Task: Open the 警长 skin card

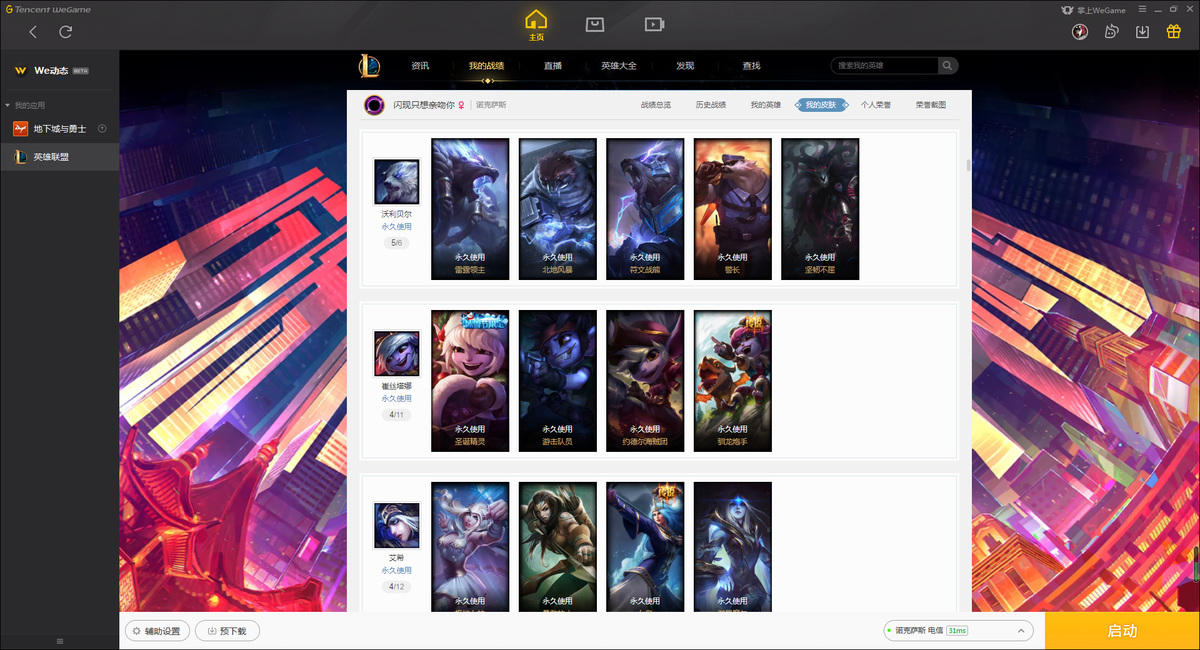Action: (x=733, y=209)
